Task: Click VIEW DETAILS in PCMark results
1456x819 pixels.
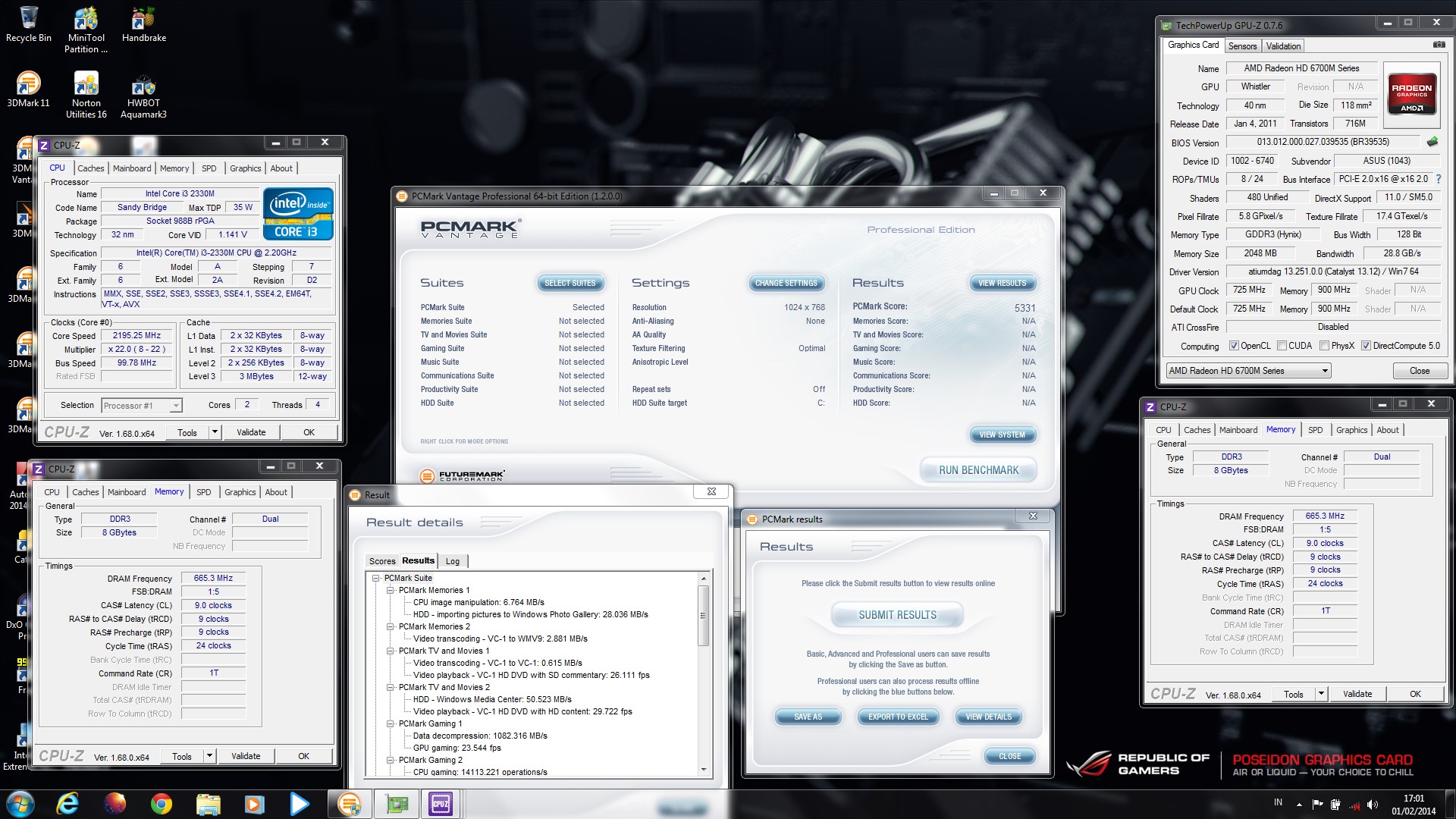Action: 988,717
